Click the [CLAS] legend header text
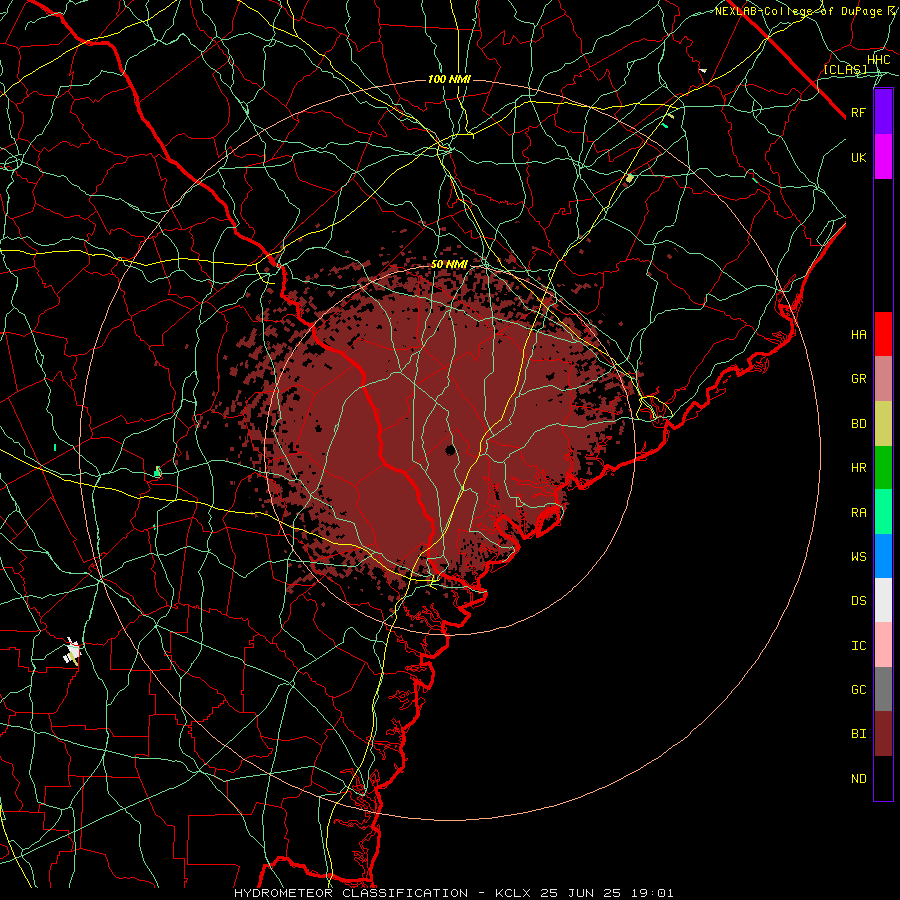 pos(845,69)
